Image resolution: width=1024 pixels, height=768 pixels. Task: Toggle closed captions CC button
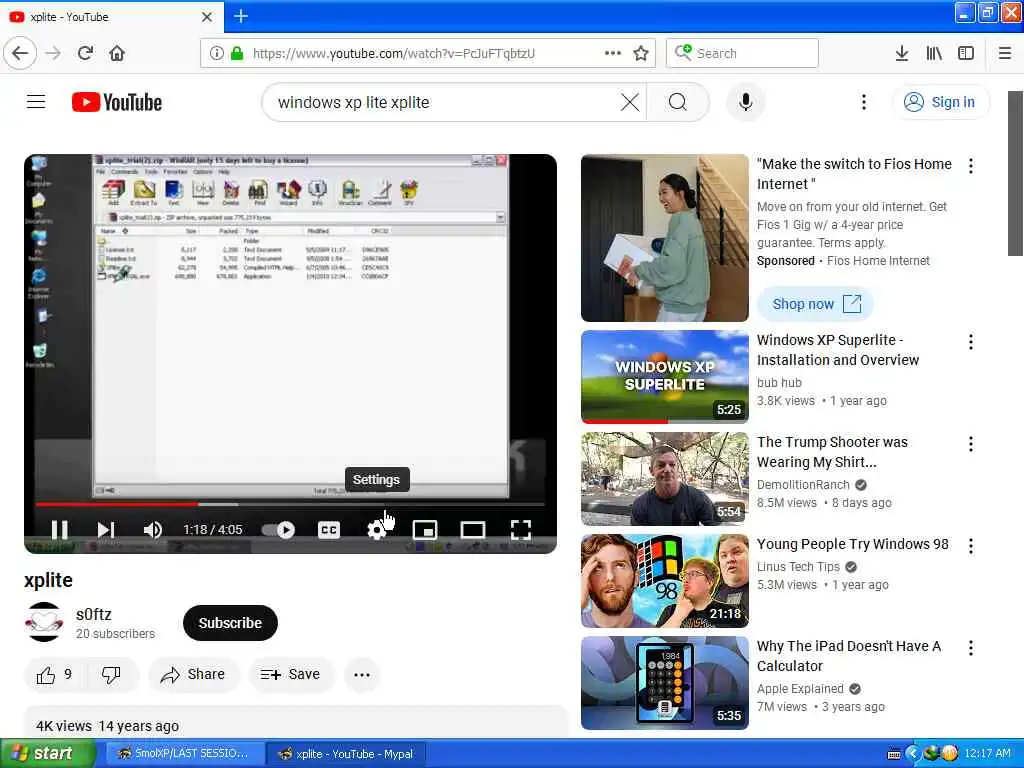[x=328, y=530]
